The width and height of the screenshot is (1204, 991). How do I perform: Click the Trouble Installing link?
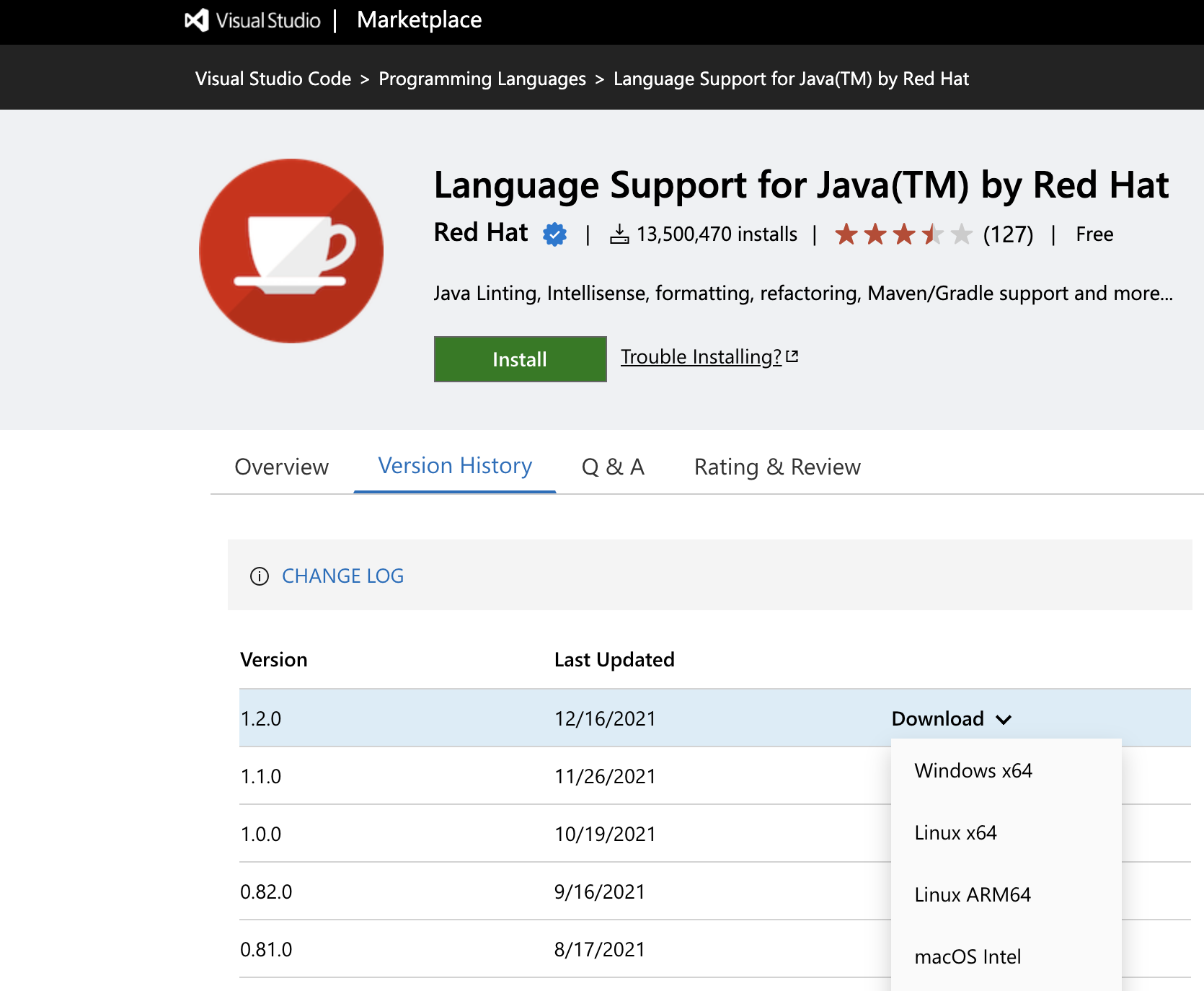tap(700, 356)
